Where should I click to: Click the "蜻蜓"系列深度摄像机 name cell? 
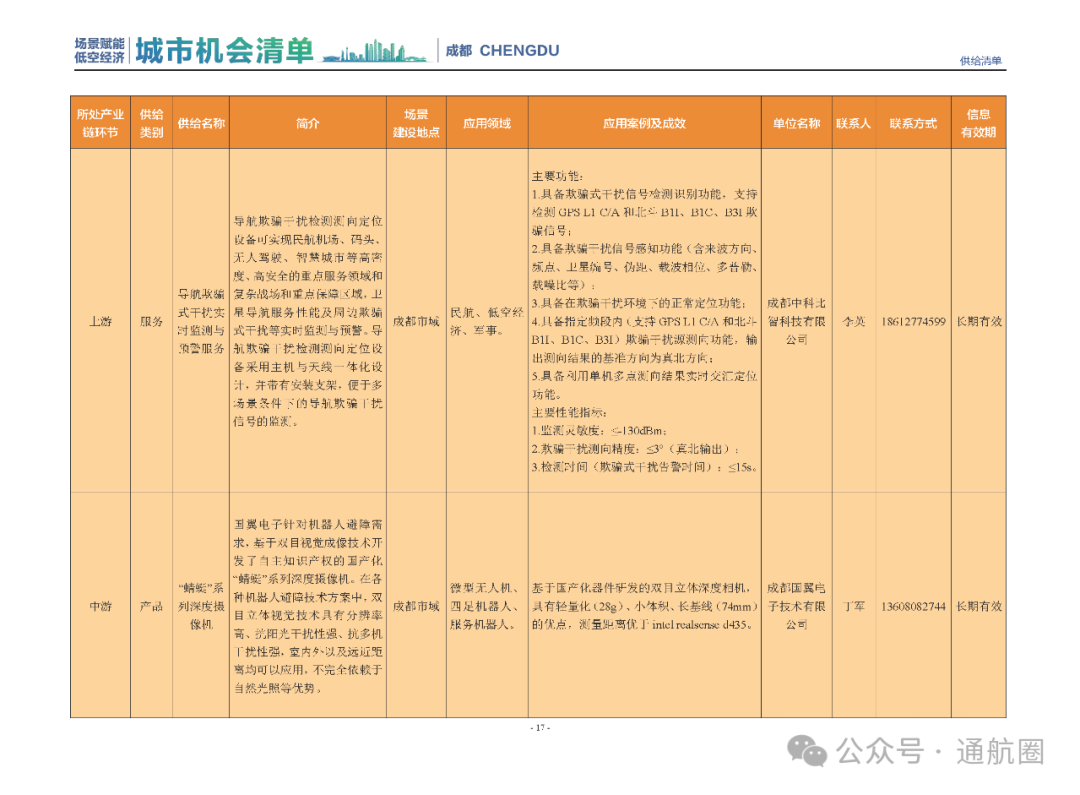[201, 606]
